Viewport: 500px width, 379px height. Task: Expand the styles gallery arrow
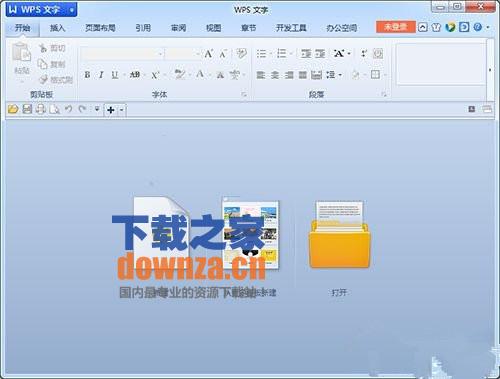point(490,70)
